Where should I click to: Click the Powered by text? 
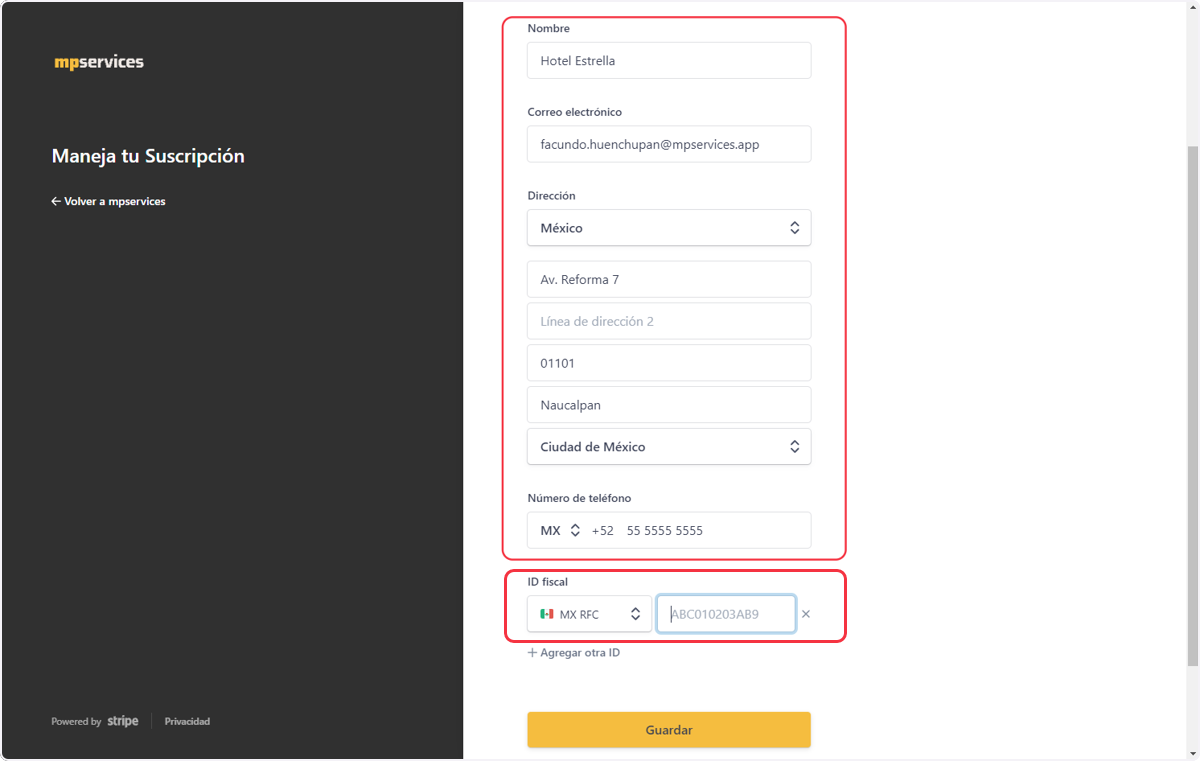(x=76, y=721)
